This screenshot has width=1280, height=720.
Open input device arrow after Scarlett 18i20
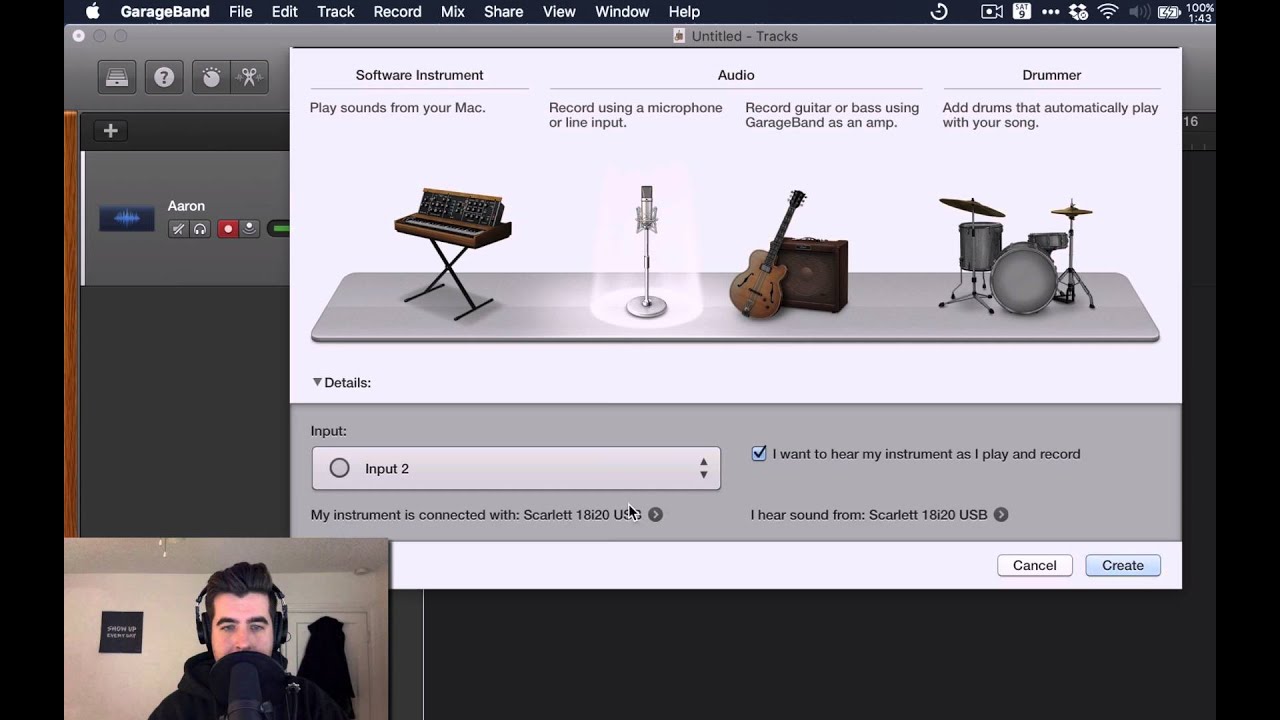point(655,514)
